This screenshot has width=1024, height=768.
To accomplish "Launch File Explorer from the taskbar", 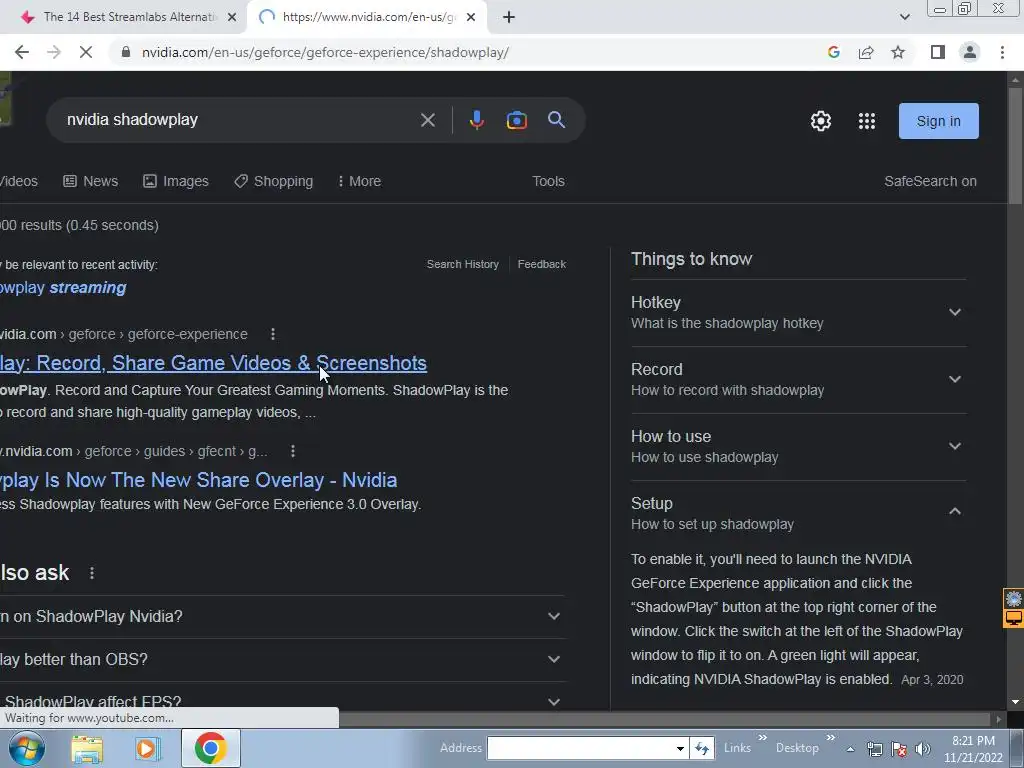I will (x=87, y=748).
